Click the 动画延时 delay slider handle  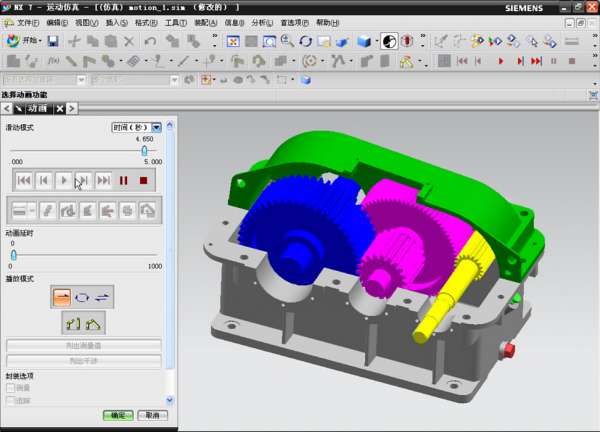(x=14, y=254)
